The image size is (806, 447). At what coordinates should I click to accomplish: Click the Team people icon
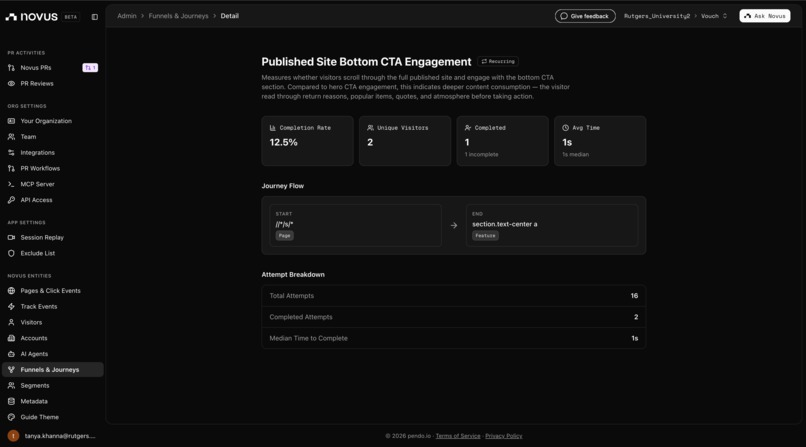tap(11, 137)
